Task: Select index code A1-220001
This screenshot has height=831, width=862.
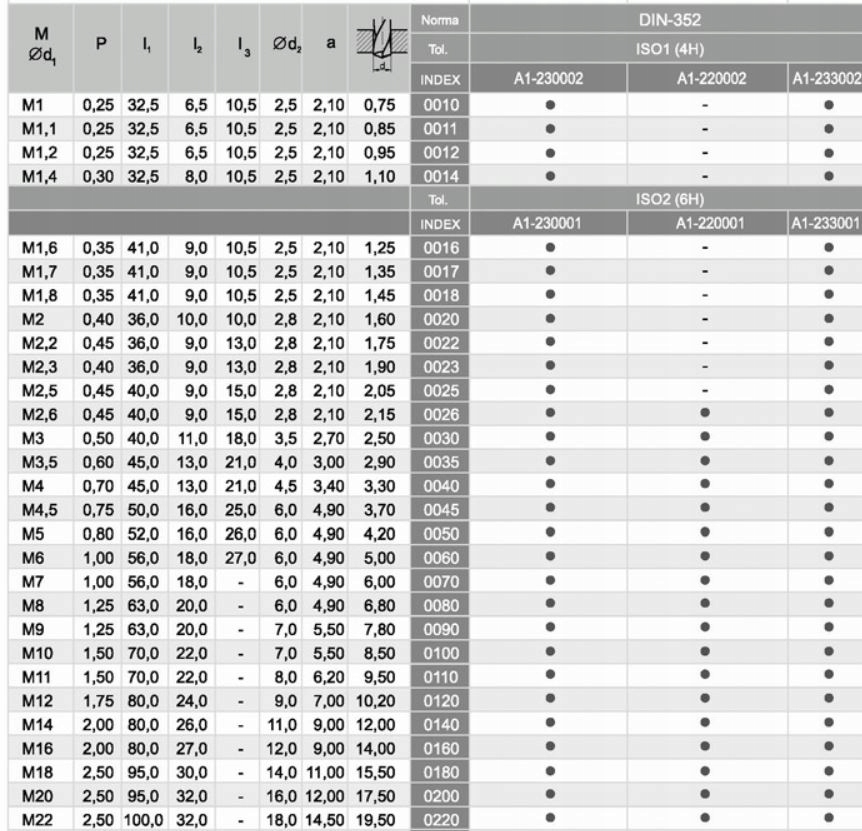Action: pos(710,223)
